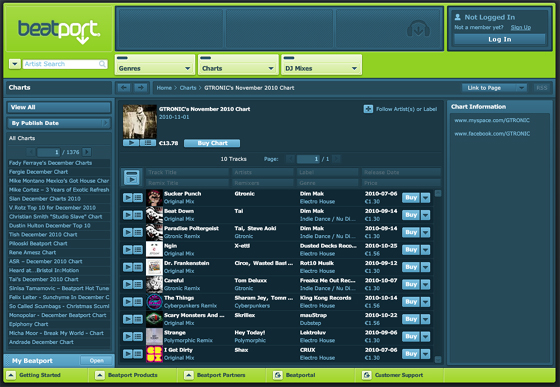Open the search type dropdown beside Artist Search

tap(15, 64)
